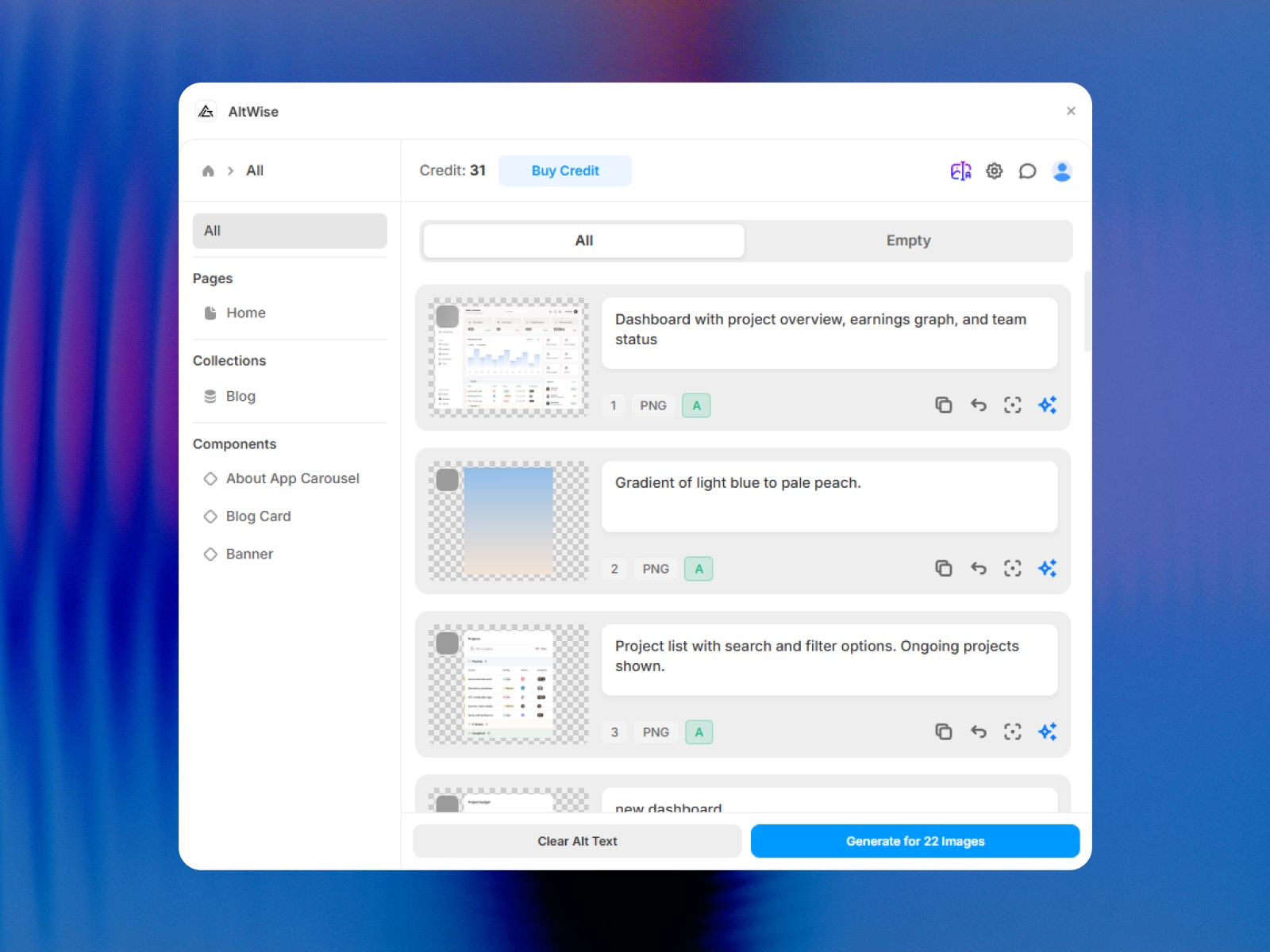Screen dimensions: 1270x952
Task: Click Generate for 22 Images
Action: [914, 841]
